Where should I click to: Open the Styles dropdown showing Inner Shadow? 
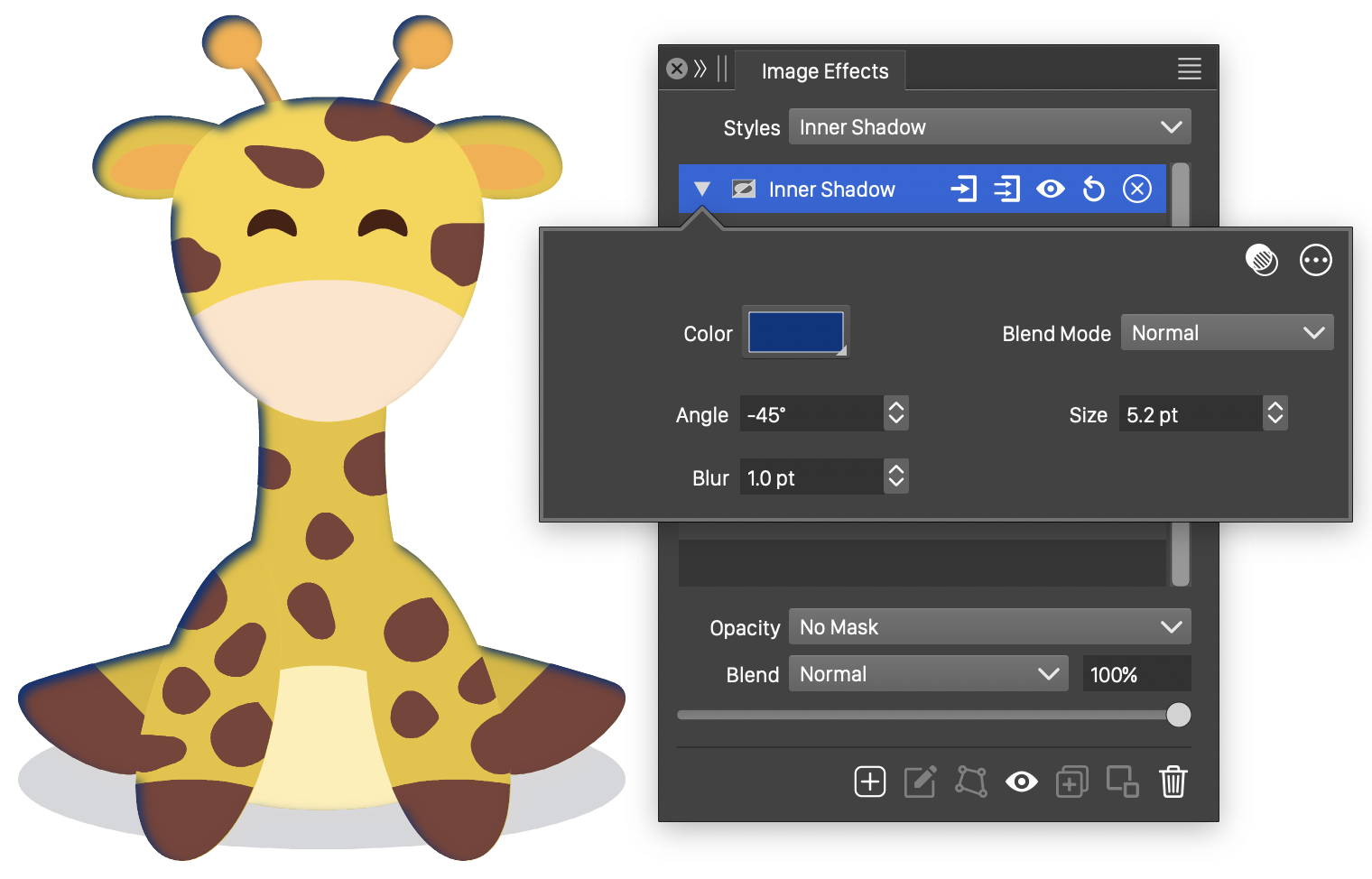(x=989, y=127)
